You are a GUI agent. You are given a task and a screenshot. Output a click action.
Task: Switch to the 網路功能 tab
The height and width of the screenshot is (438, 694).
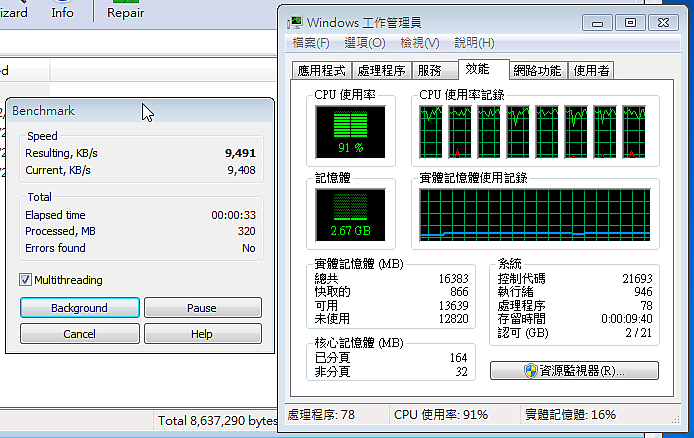point(537,71)
